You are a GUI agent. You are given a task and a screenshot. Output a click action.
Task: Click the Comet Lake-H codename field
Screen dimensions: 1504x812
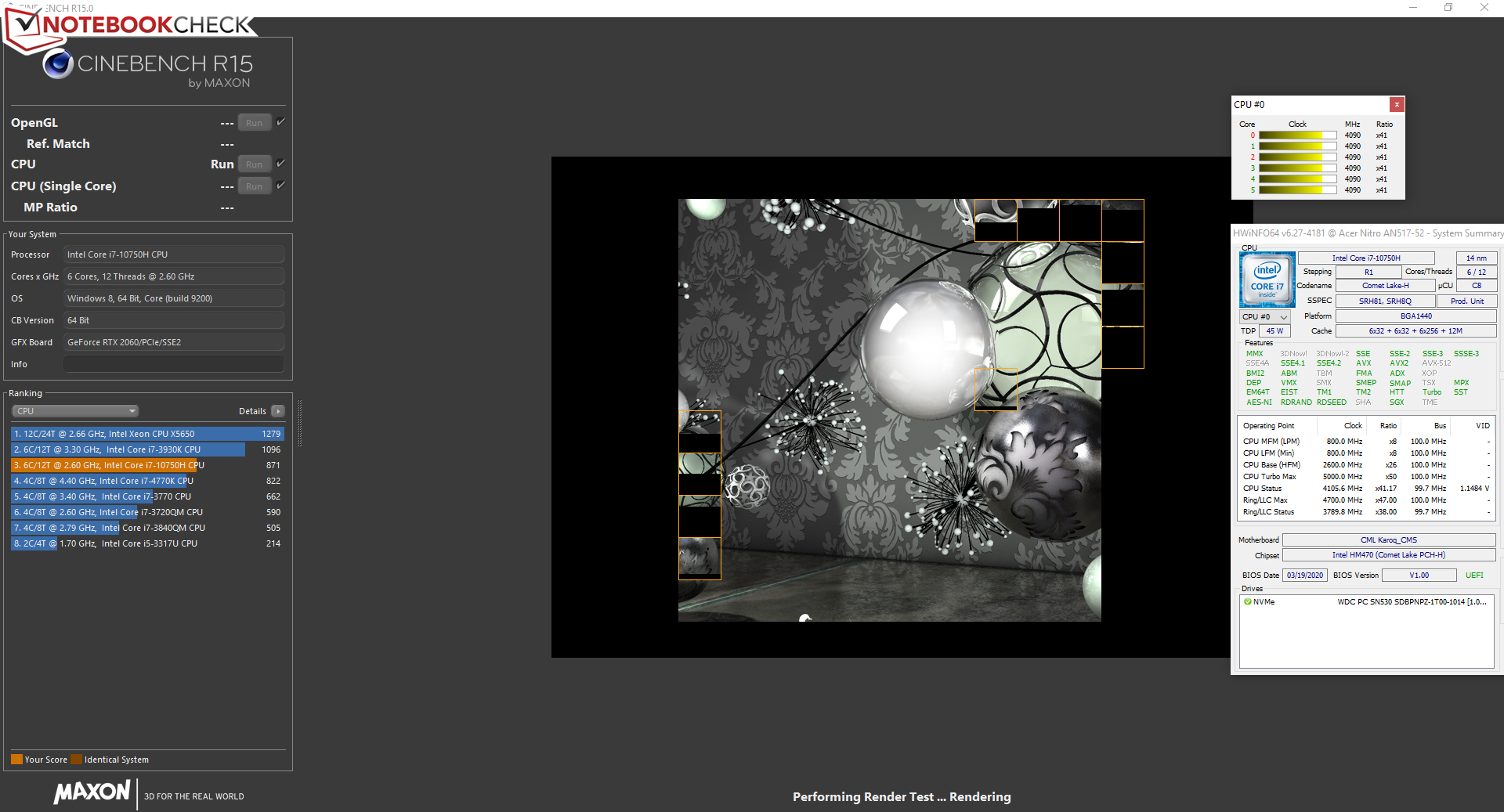point(1385,286)
